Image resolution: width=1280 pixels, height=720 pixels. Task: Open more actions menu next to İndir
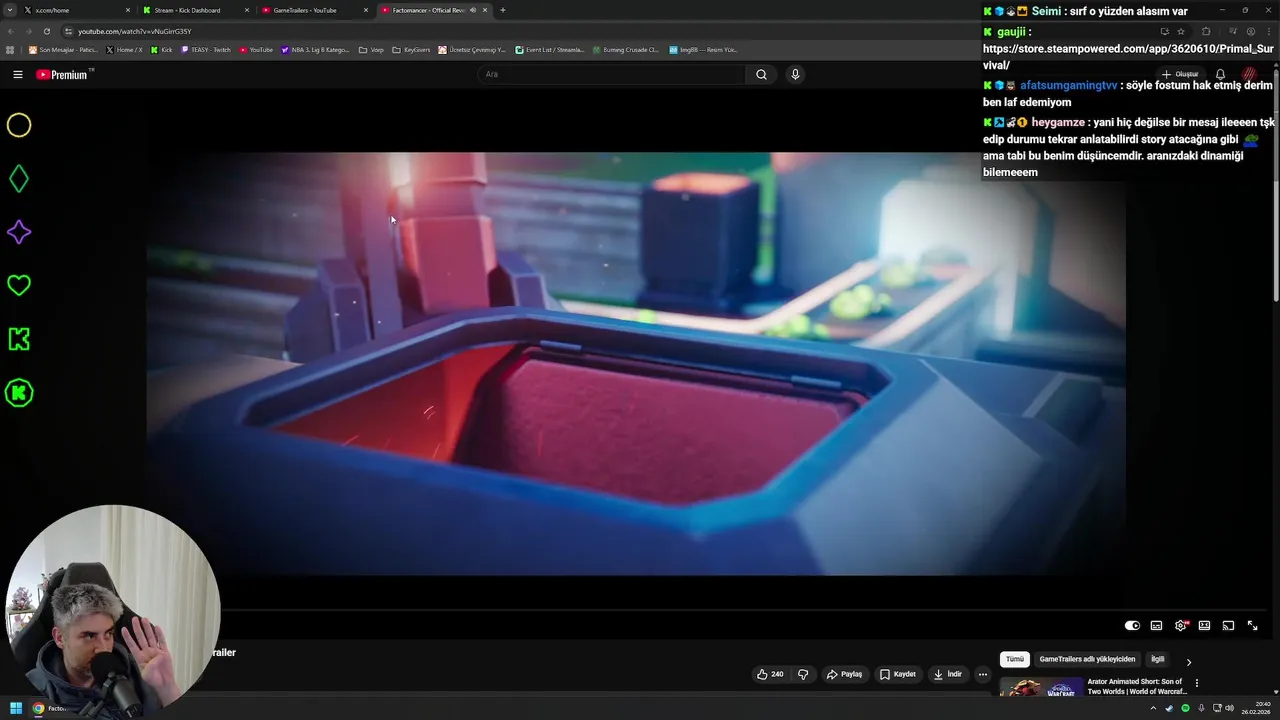(983, 674)
